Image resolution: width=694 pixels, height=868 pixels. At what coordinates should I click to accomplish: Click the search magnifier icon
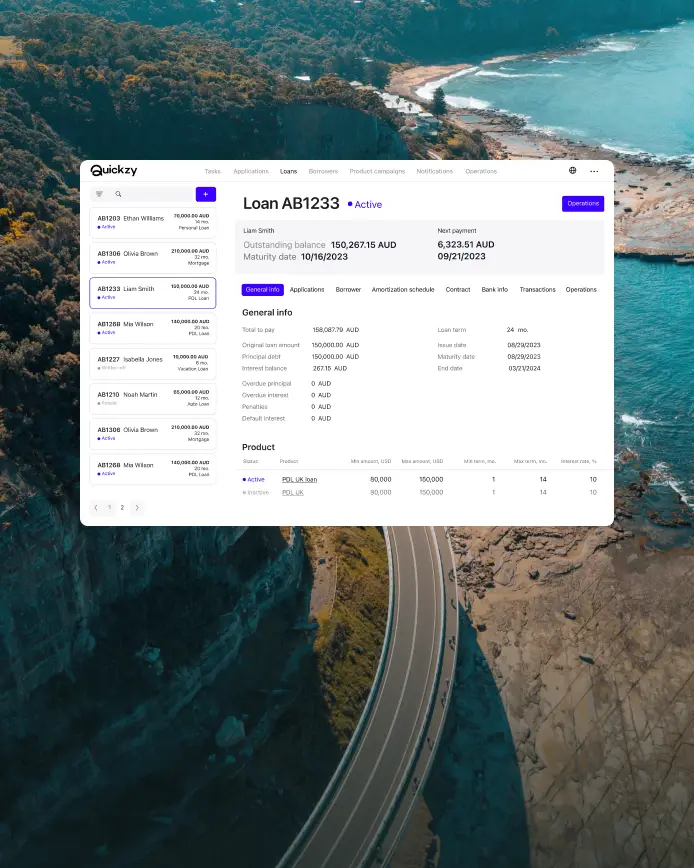pos(118,194)
